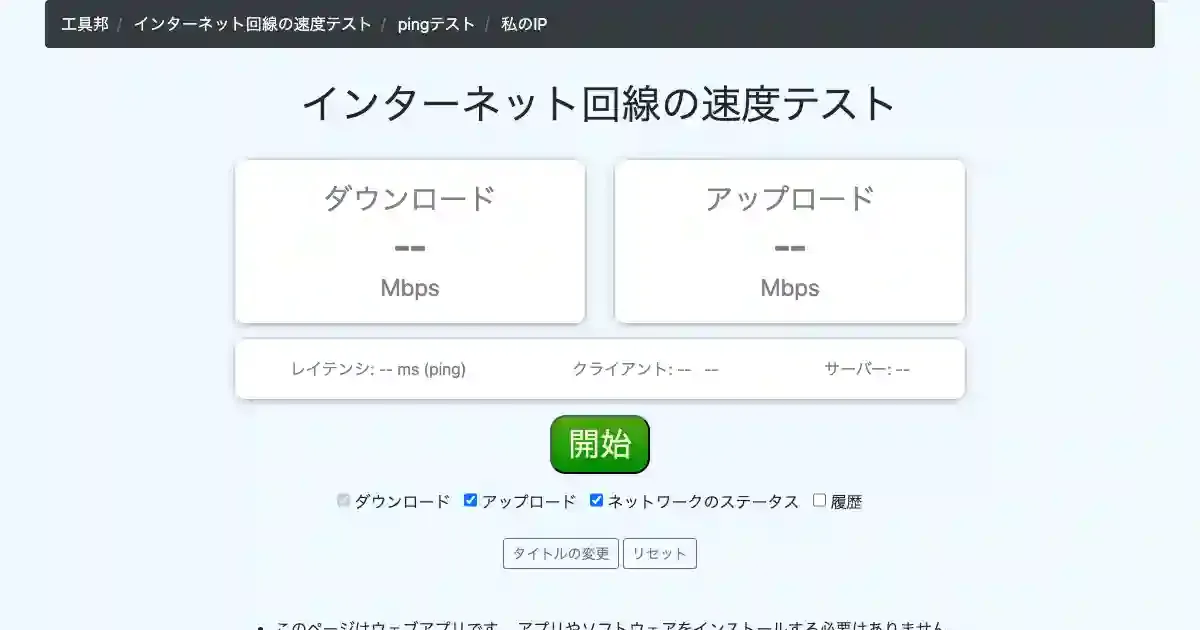Uncheck the アップロード checkbox
The image size is (1200, 630).
click(x=471, y=501)
